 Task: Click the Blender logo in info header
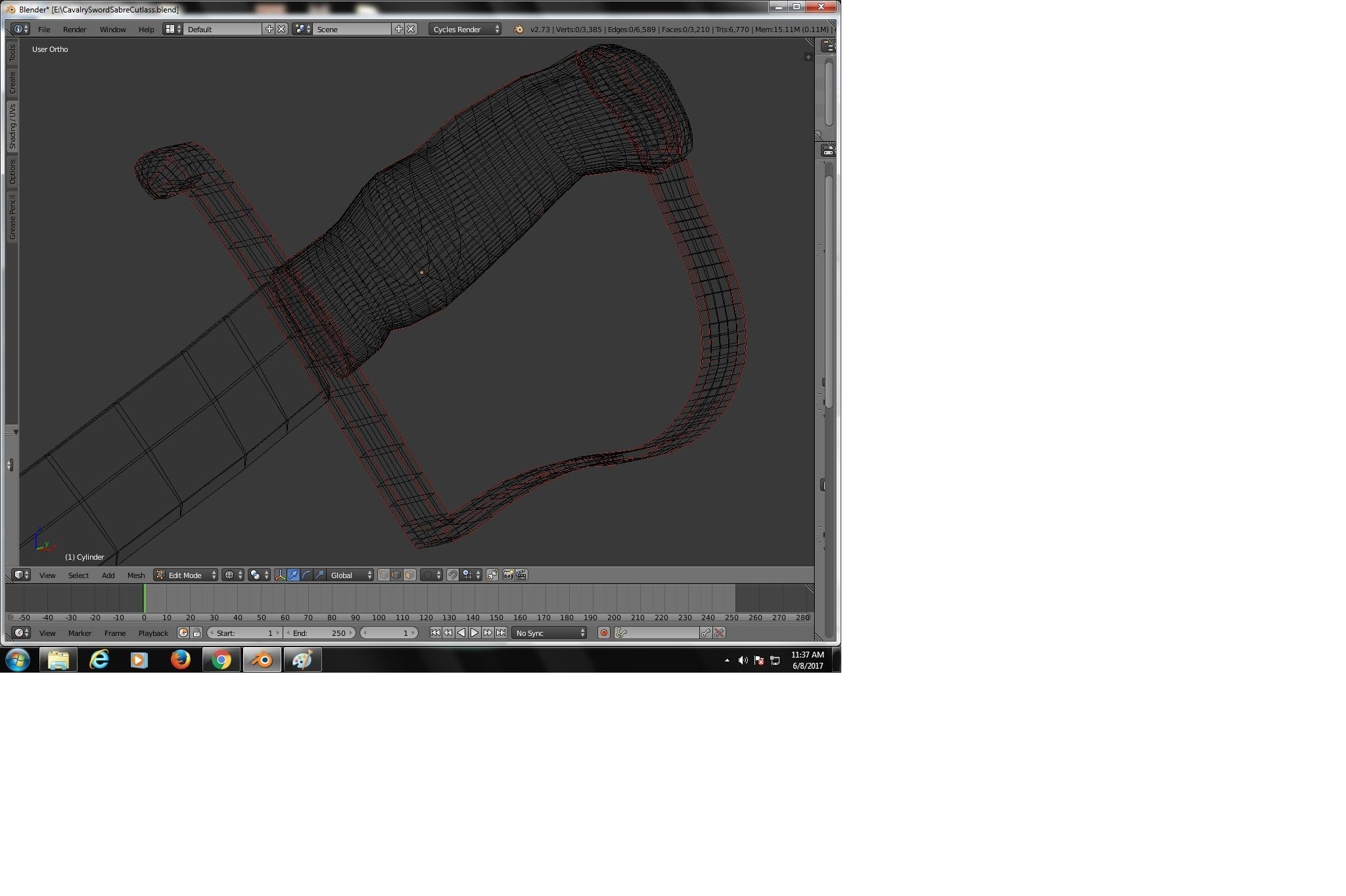click(x=519, y=29)
